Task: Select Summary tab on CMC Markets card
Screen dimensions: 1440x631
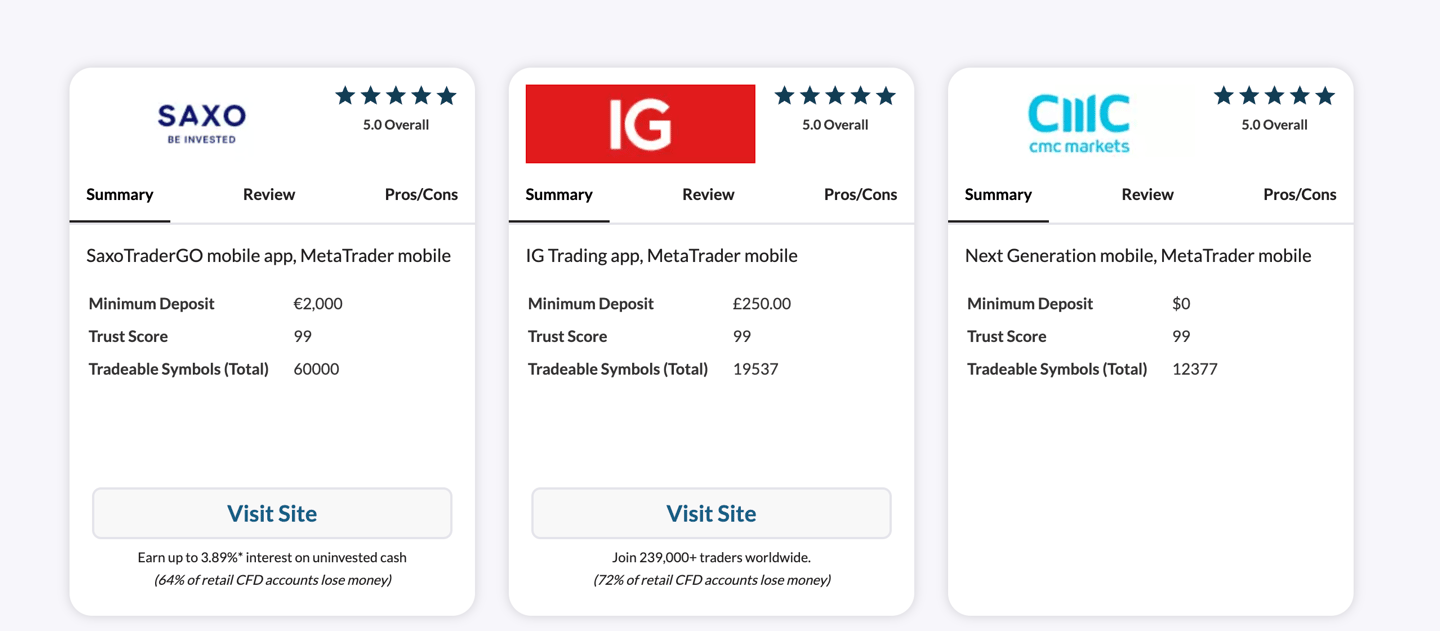Action: point(998,194)
